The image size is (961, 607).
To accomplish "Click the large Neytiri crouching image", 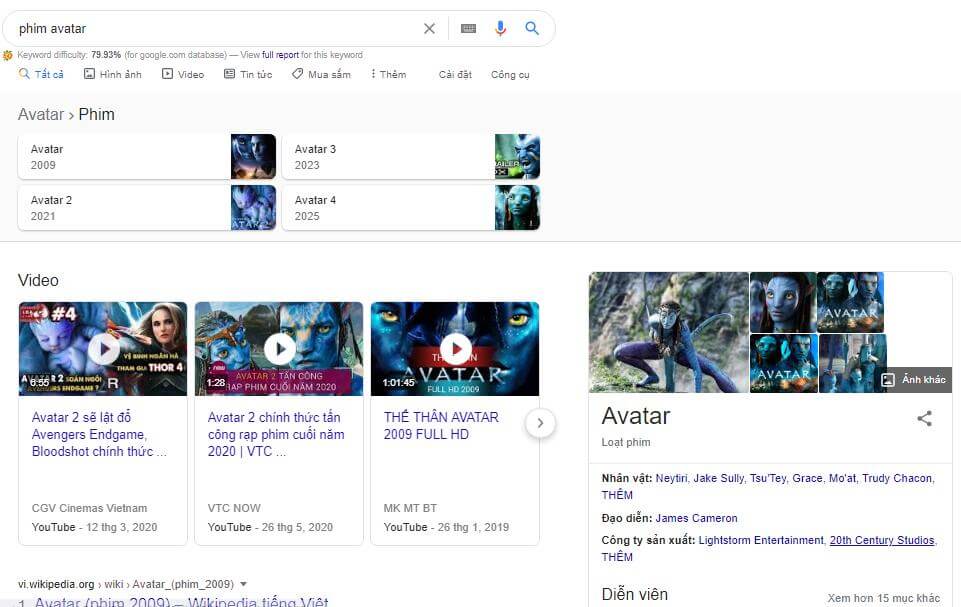I will tap(669, 332).
